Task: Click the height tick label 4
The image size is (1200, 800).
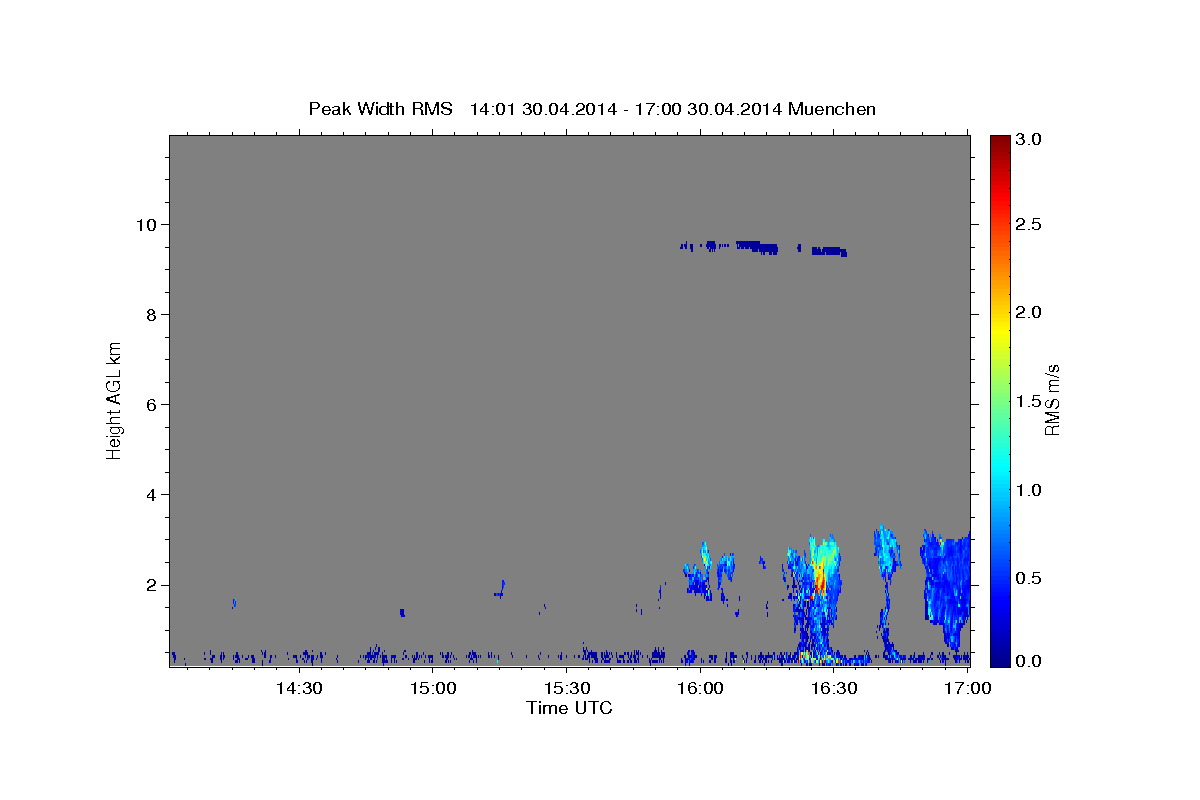Action: (152, 494)
